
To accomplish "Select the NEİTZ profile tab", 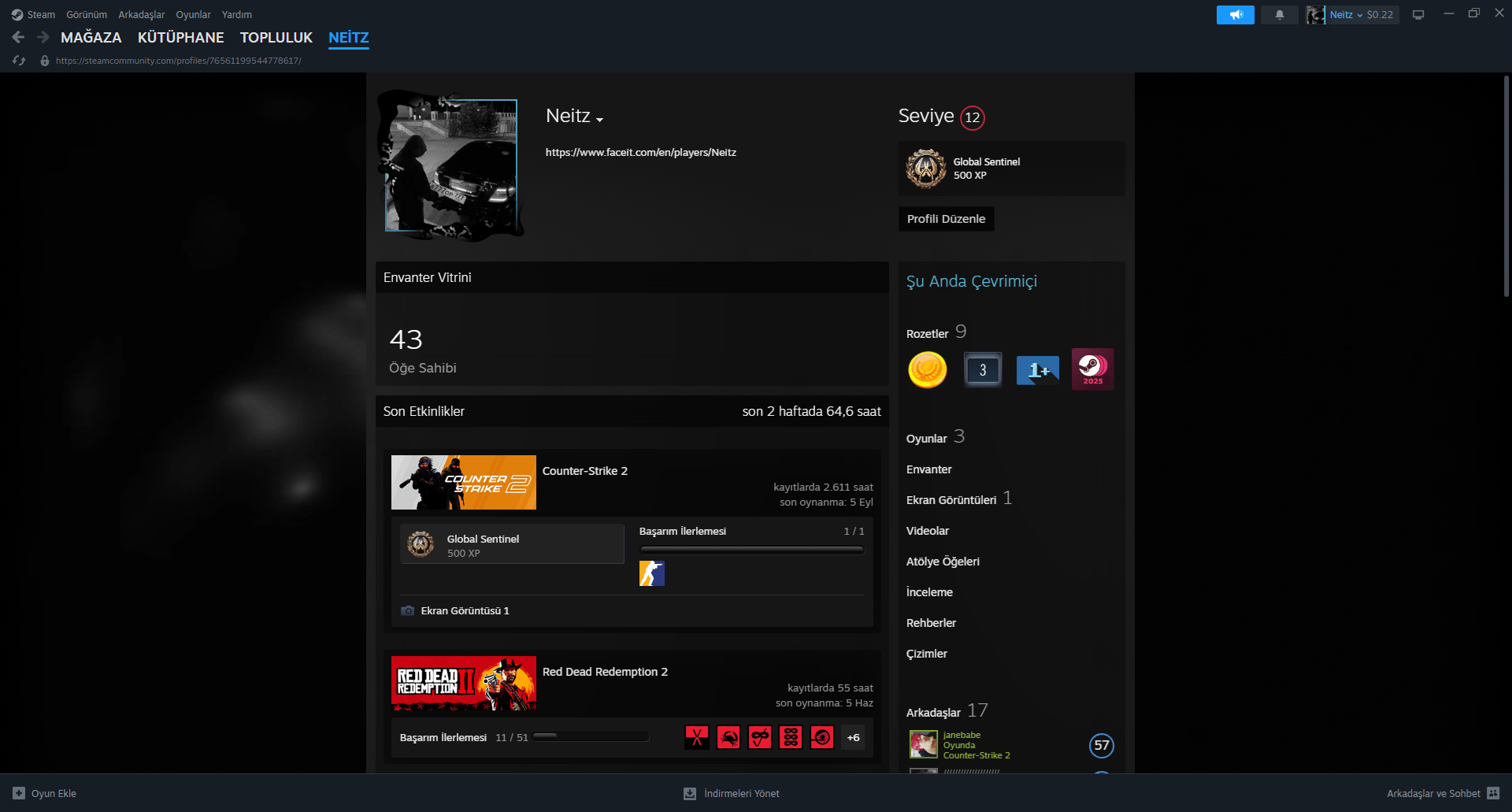I will point(349,38).
